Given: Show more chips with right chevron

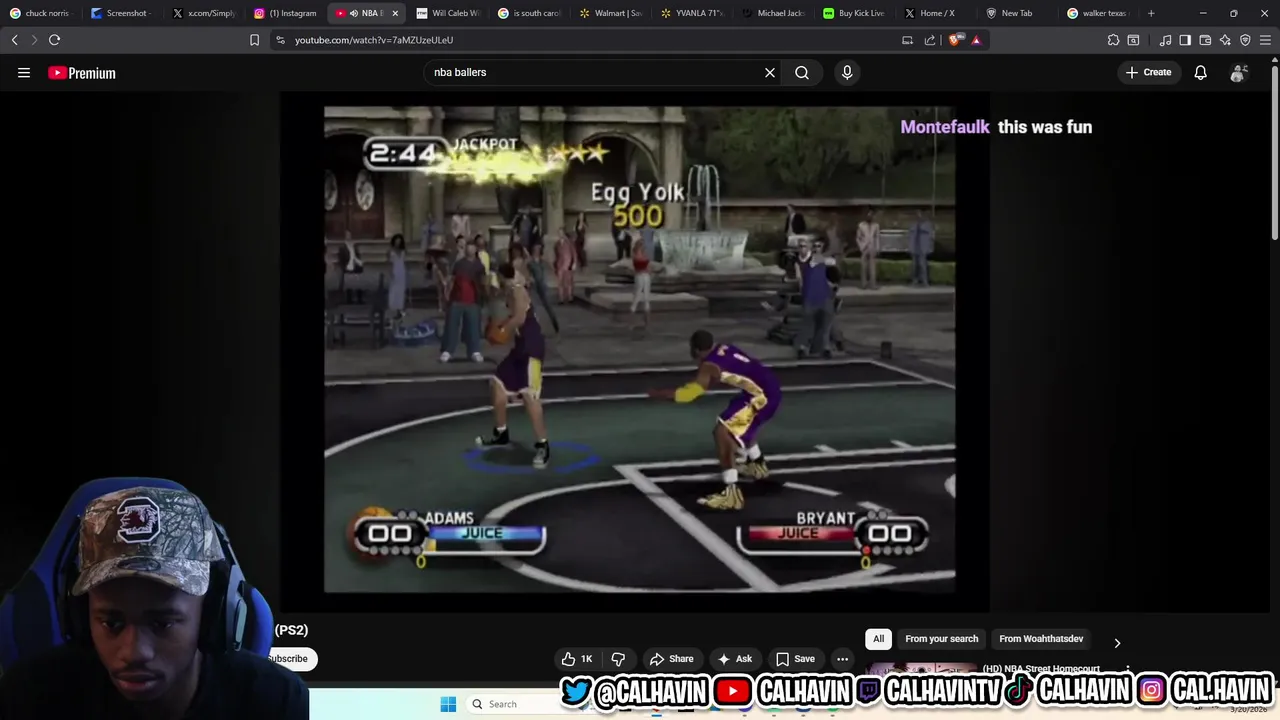Looking at the screenshot, I should [1117, 643].
